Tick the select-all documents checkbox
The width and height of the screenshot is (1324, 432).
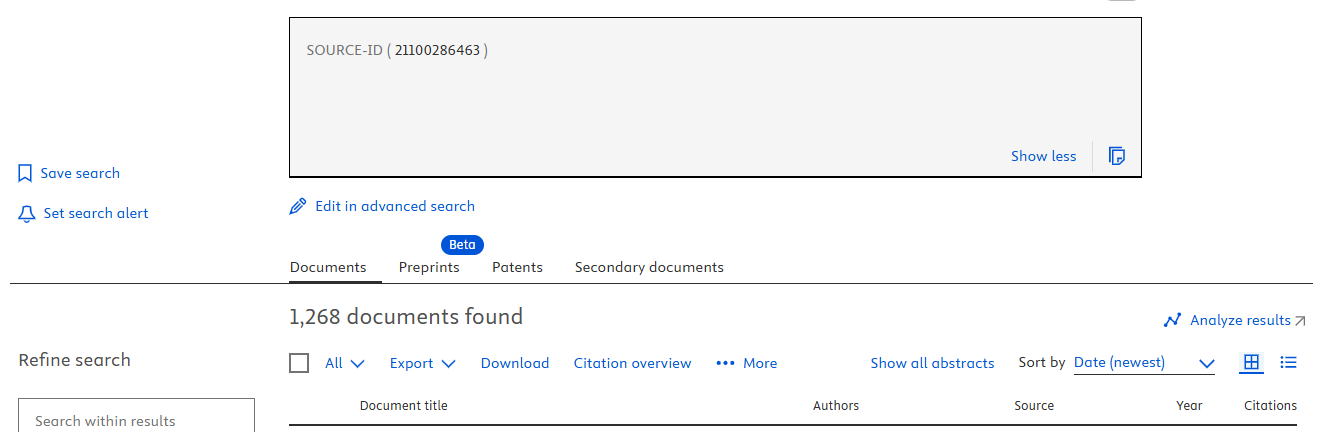[x=299, y=363]
